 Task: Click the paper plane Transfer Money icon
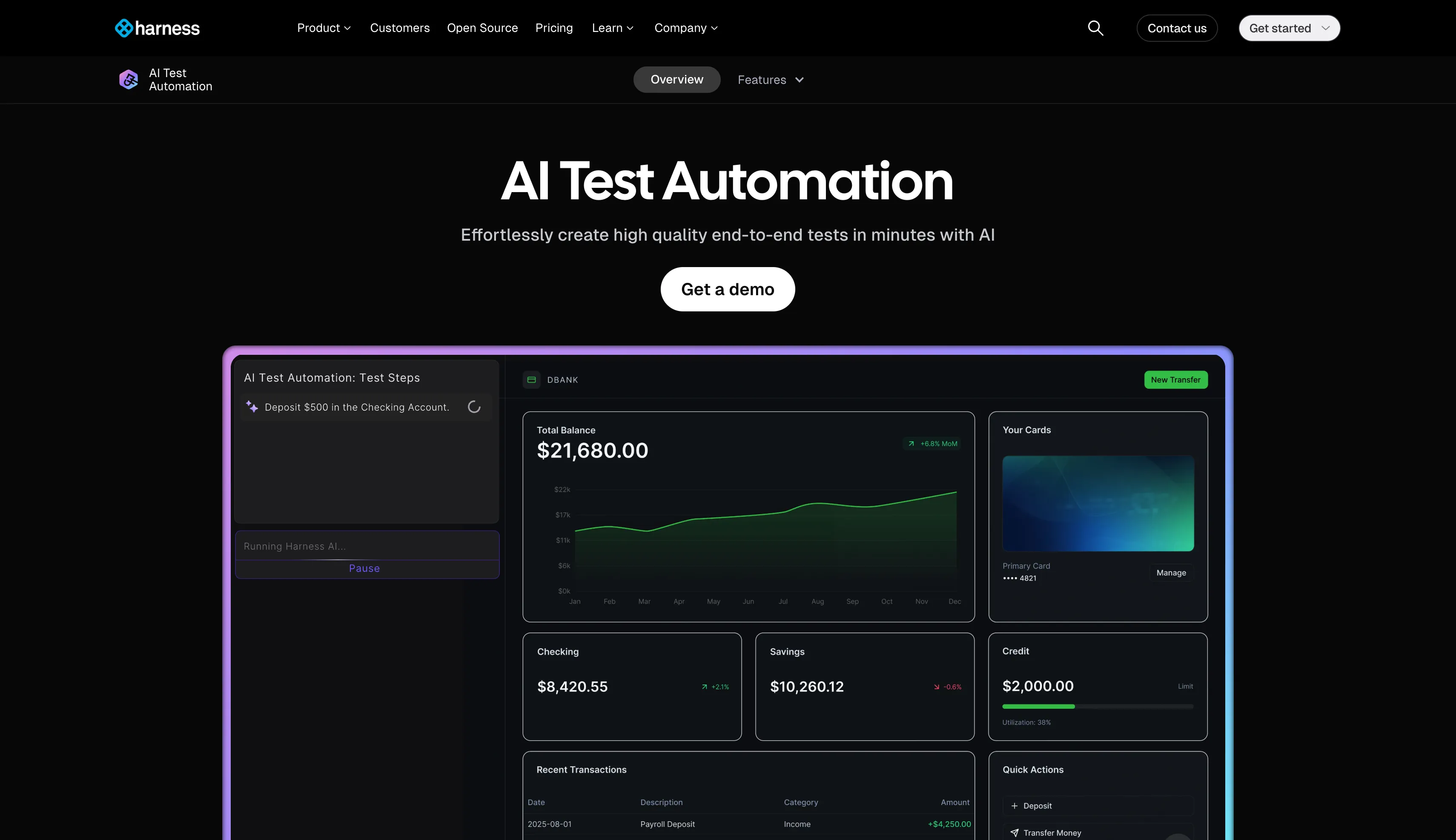(1014, 832)
